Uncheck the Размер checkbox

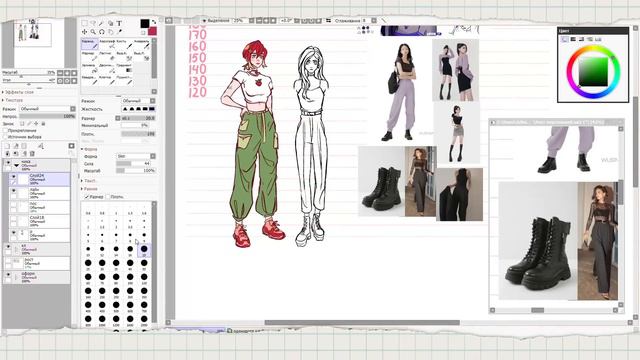point(86,197)
